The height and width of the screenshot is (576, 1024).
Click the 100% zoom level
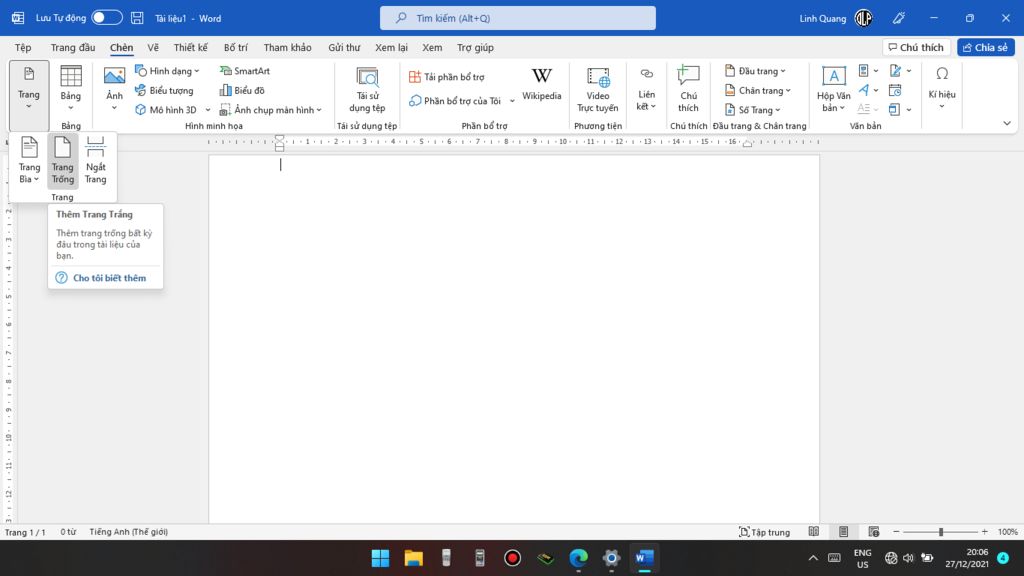tap(1008, 532)
